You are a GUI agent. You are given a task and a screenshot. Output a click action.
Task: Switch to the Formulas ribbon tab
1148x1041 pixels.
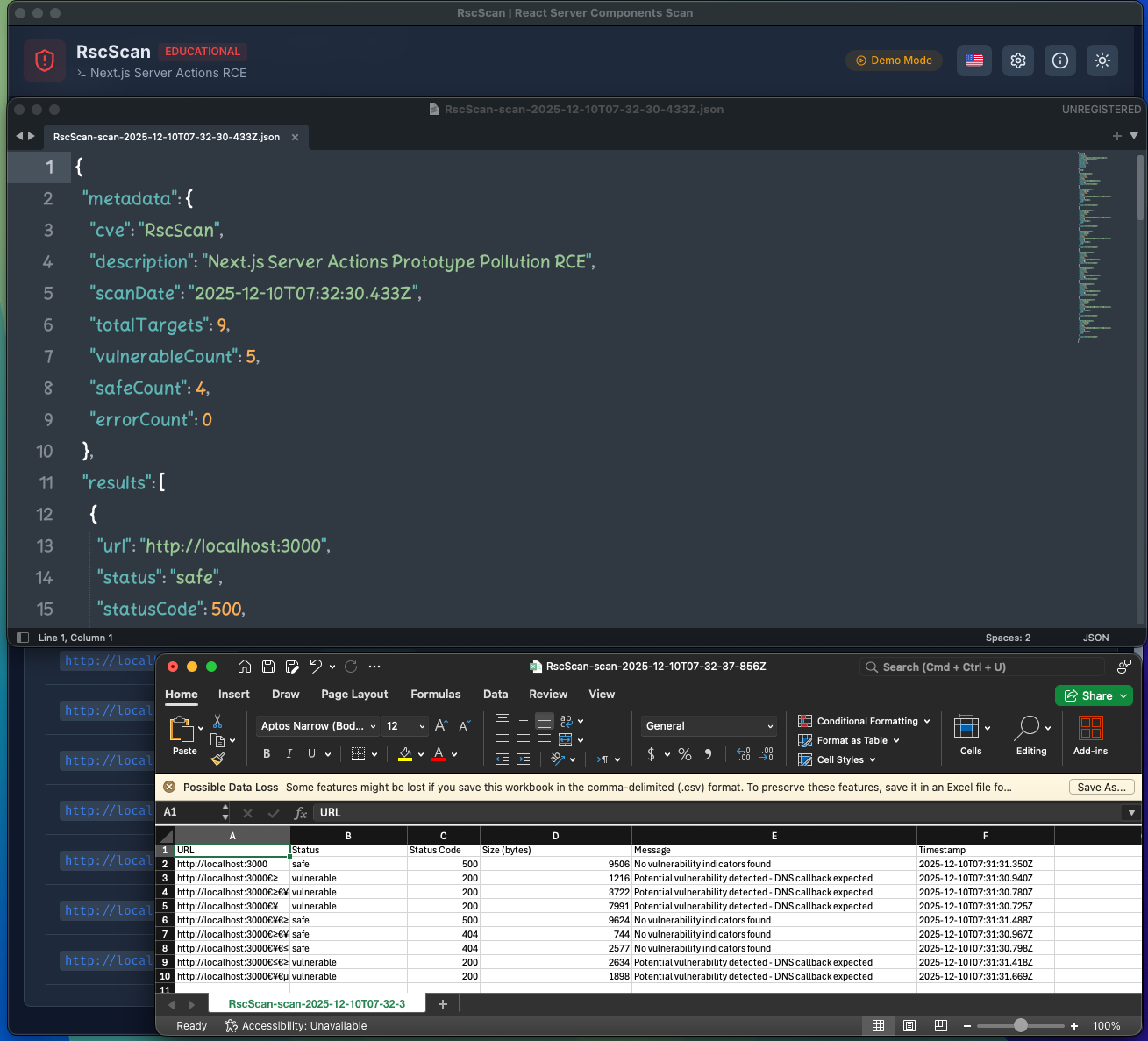click(x=436, y=694)
